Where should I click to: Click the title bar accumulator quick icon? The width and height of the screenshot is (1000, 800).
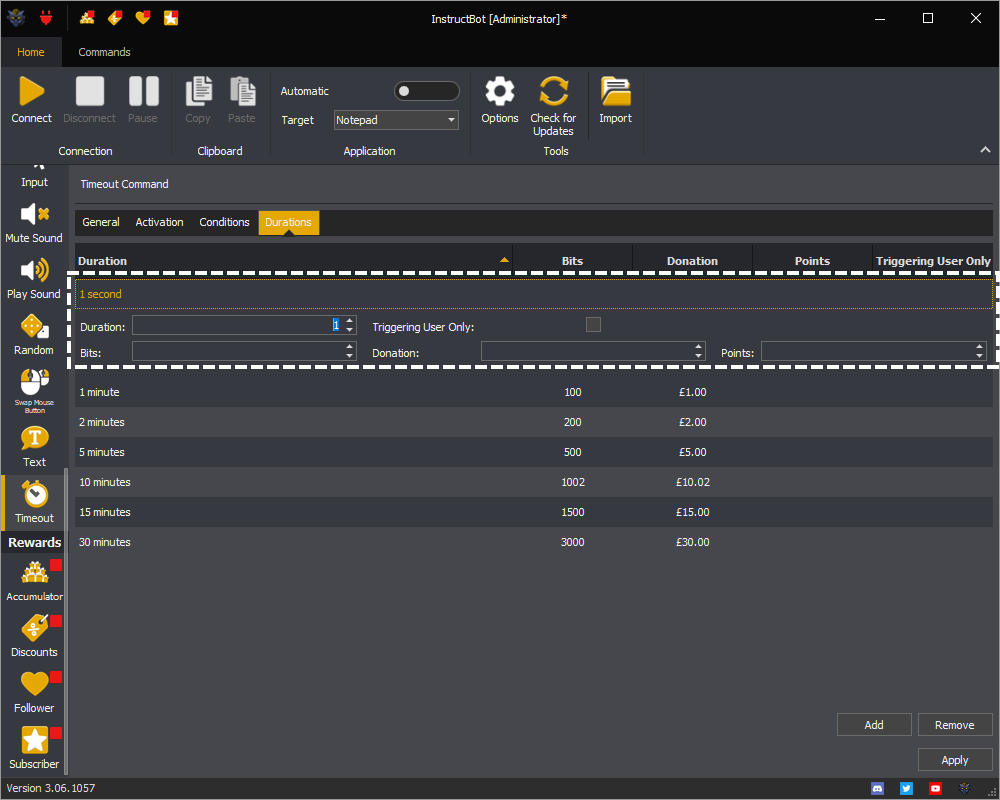[x=87, y=18]
